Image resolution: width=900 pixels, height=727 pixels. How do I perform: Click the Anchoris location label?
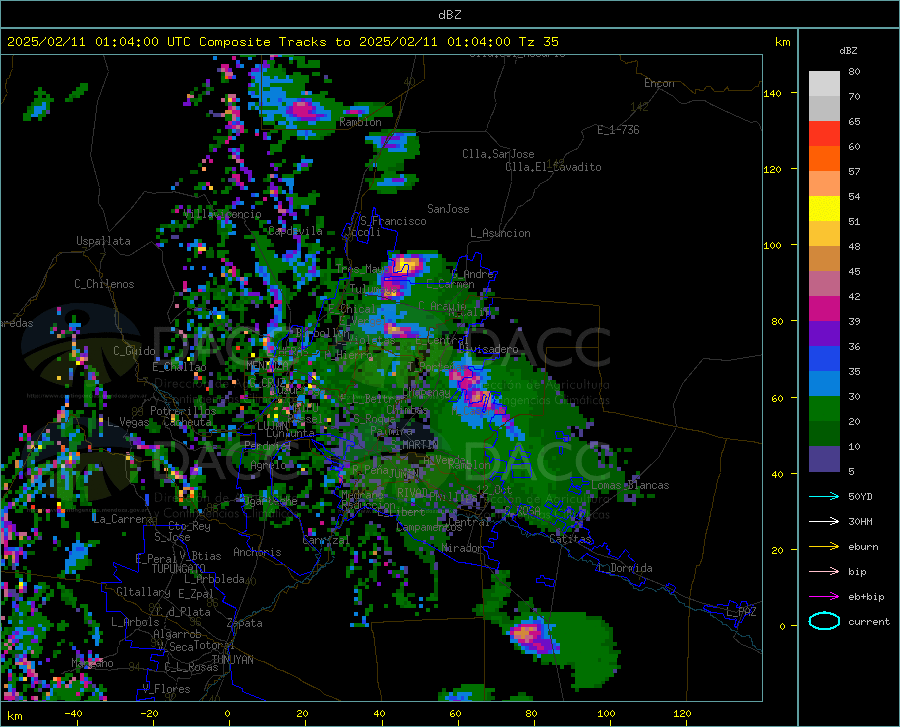(x=257, y=552)
